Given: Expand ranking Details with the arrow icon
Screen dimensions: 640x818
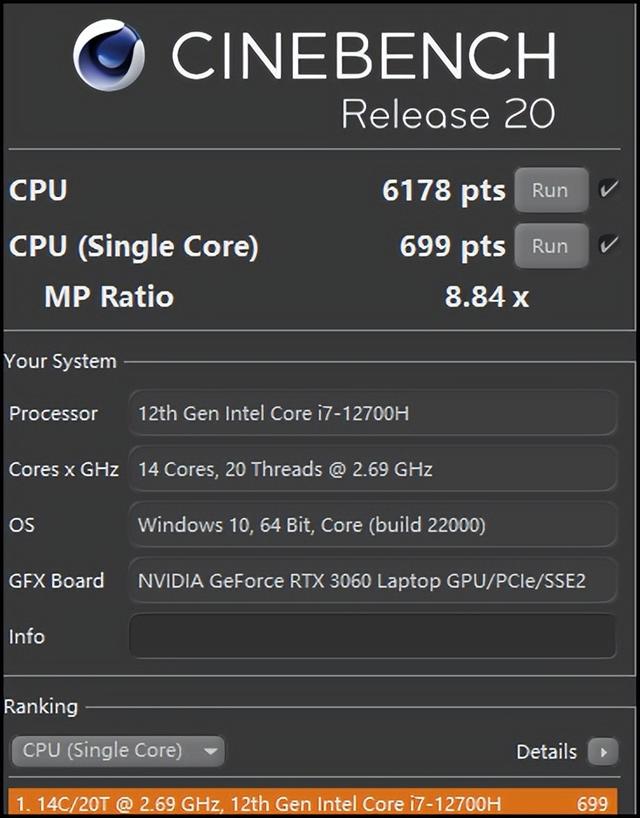Looking at the screenshot, I should [603, 752].
